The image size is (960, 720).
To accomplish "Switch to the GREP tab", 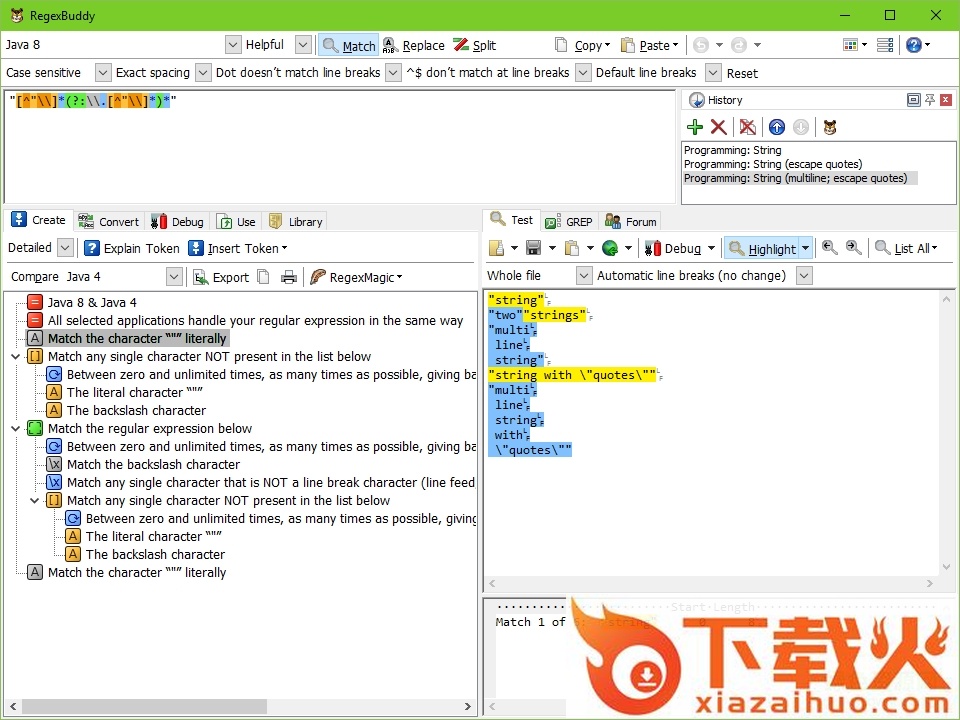I will click(x=569, y=222).
